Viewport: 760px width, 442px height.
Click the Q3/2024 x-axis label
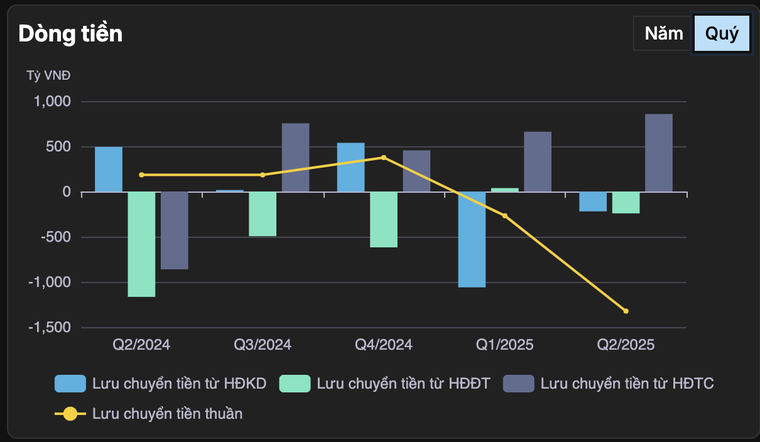pyautogui.click(x=262, y=345)
